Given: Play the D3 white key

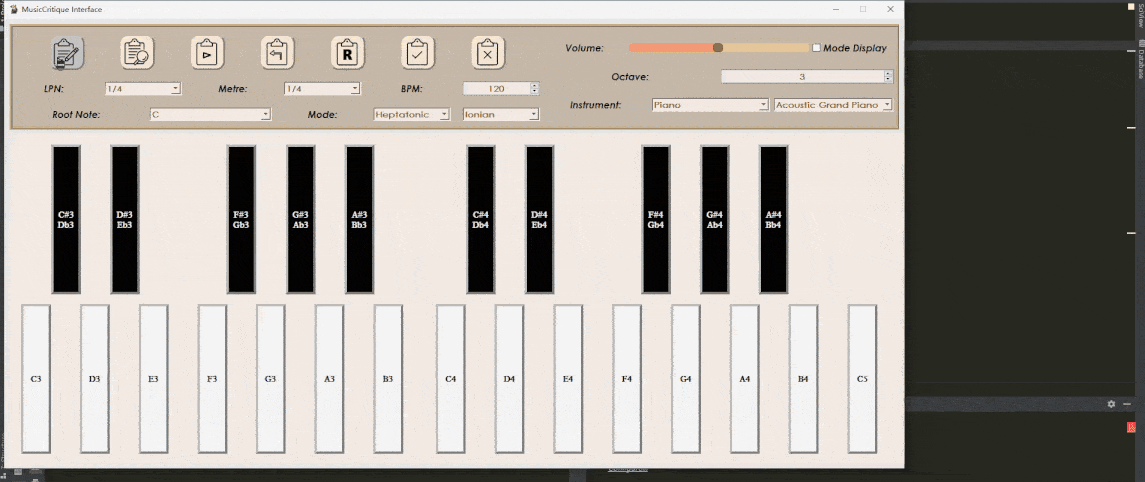Looking at the screenshot, I should tap(95, 379).
